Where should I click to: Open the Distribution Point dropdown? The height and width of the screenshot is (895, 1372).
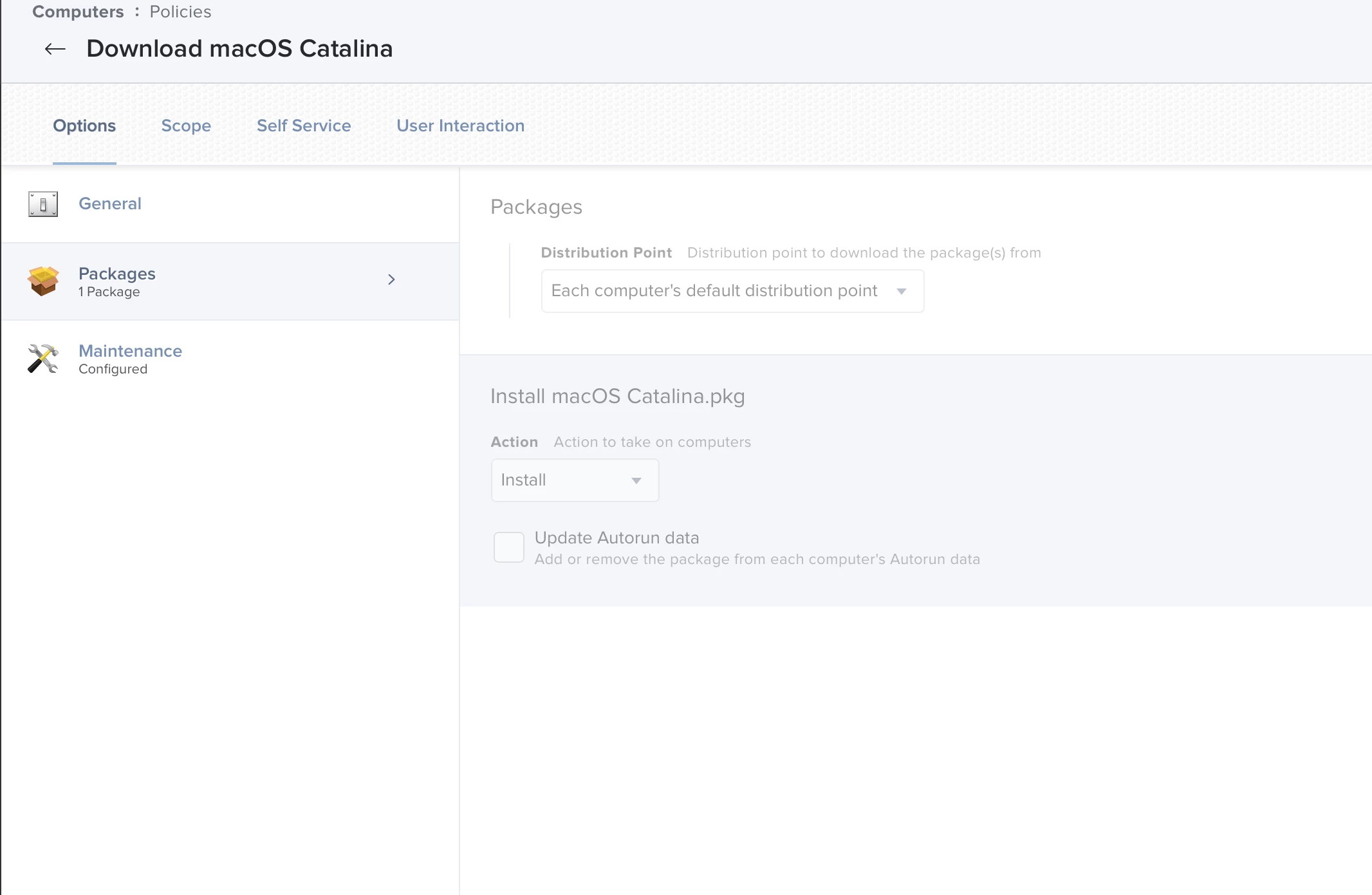tap(732, 291)
